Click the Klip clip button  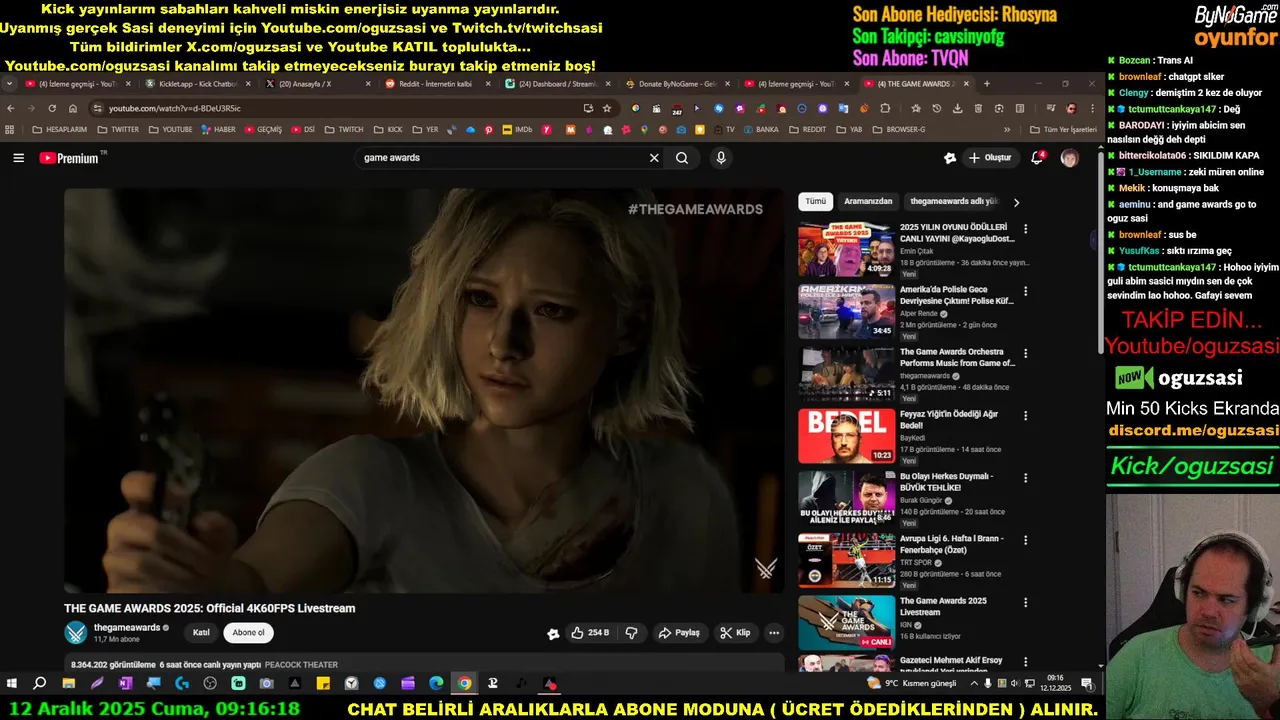(x=735, y=633)
